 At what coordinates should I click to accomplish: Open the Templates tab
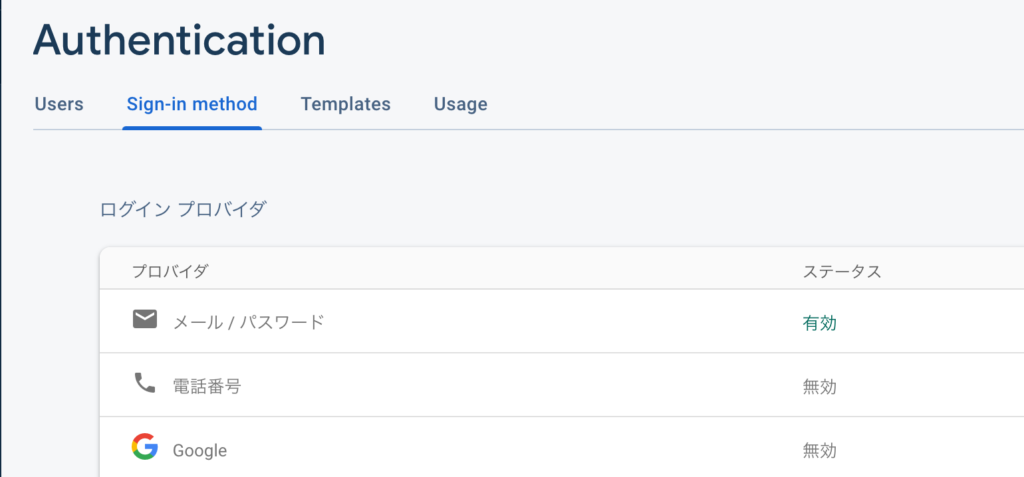345,105
